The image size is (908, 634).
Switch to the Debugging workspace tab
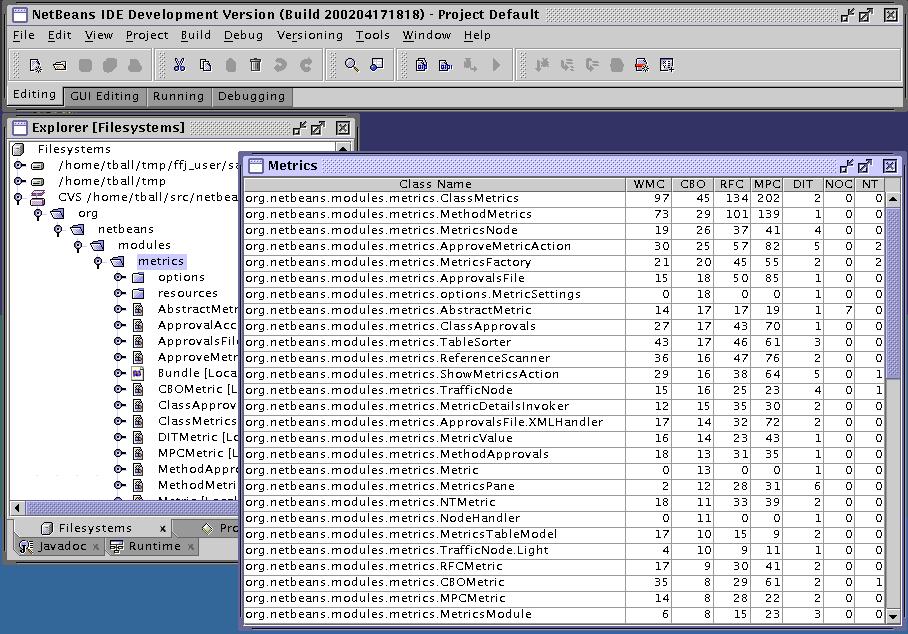click(x=252, y=96)
